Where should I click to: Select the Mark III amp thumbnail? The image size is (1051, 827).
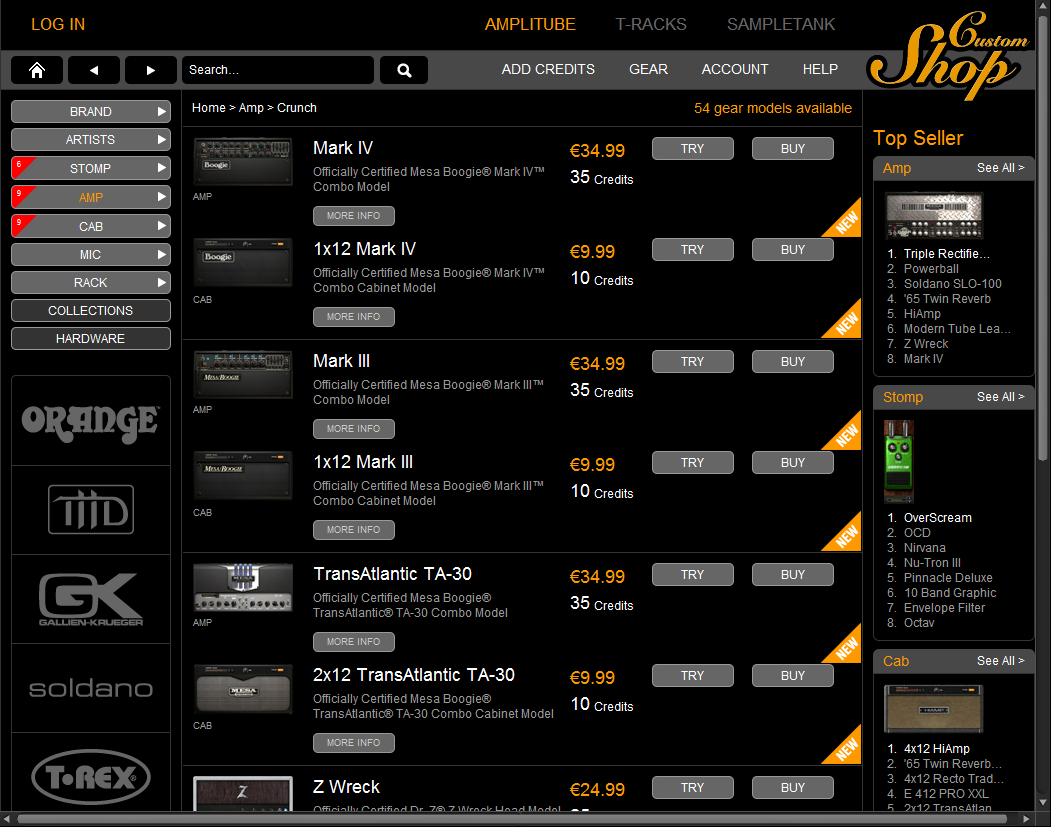click(243, 375)
